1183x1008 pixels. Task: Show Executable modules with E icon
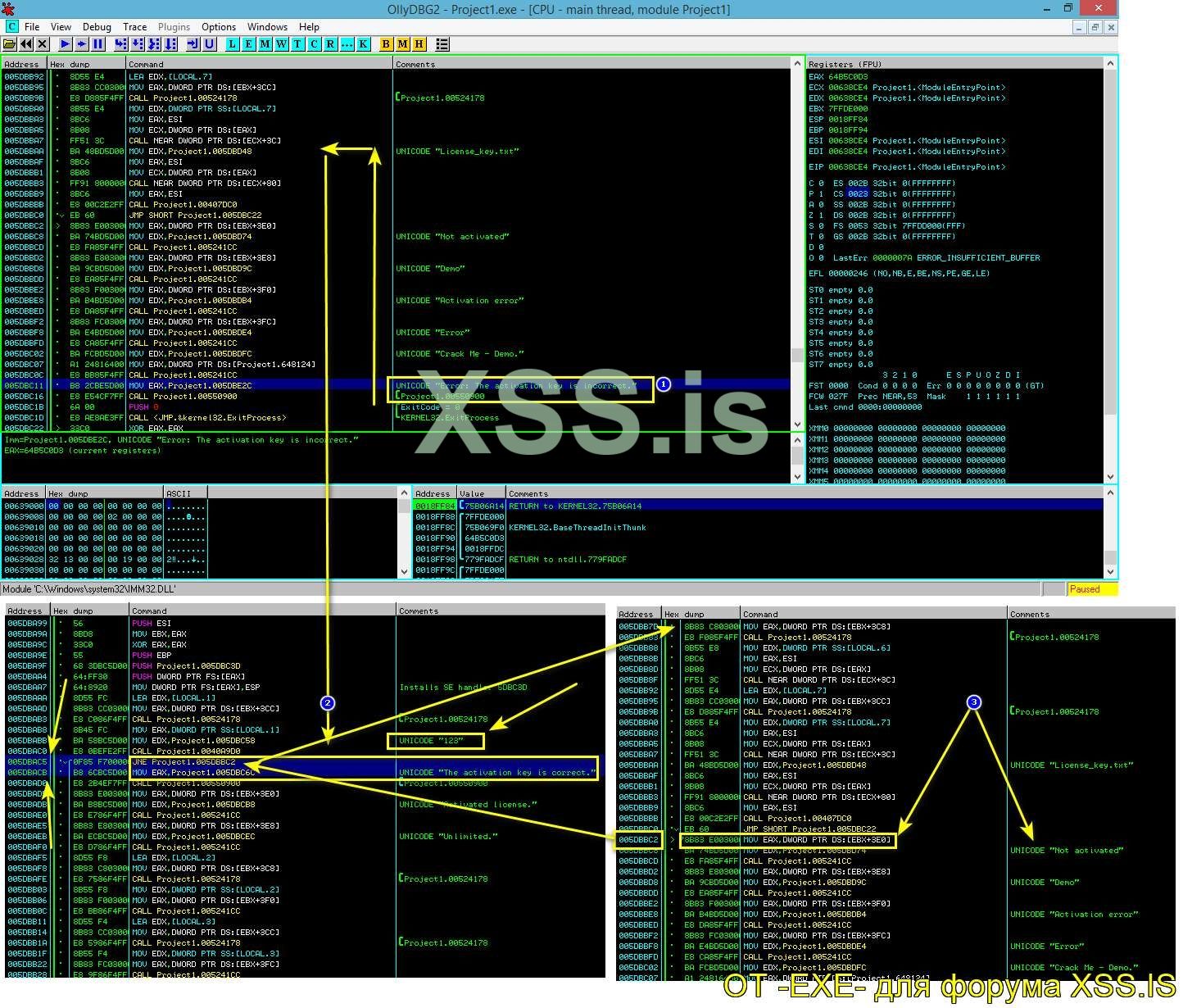tap(249, 44)
